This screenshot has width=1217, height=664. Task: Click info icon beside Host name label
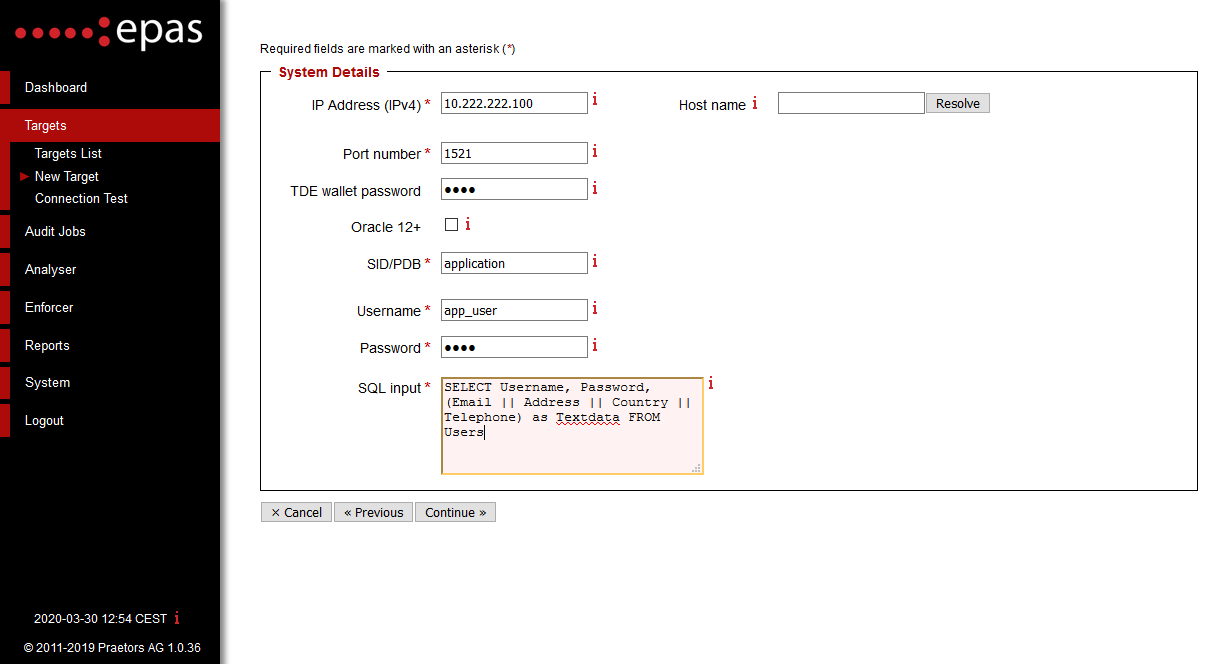coord(754,104)
